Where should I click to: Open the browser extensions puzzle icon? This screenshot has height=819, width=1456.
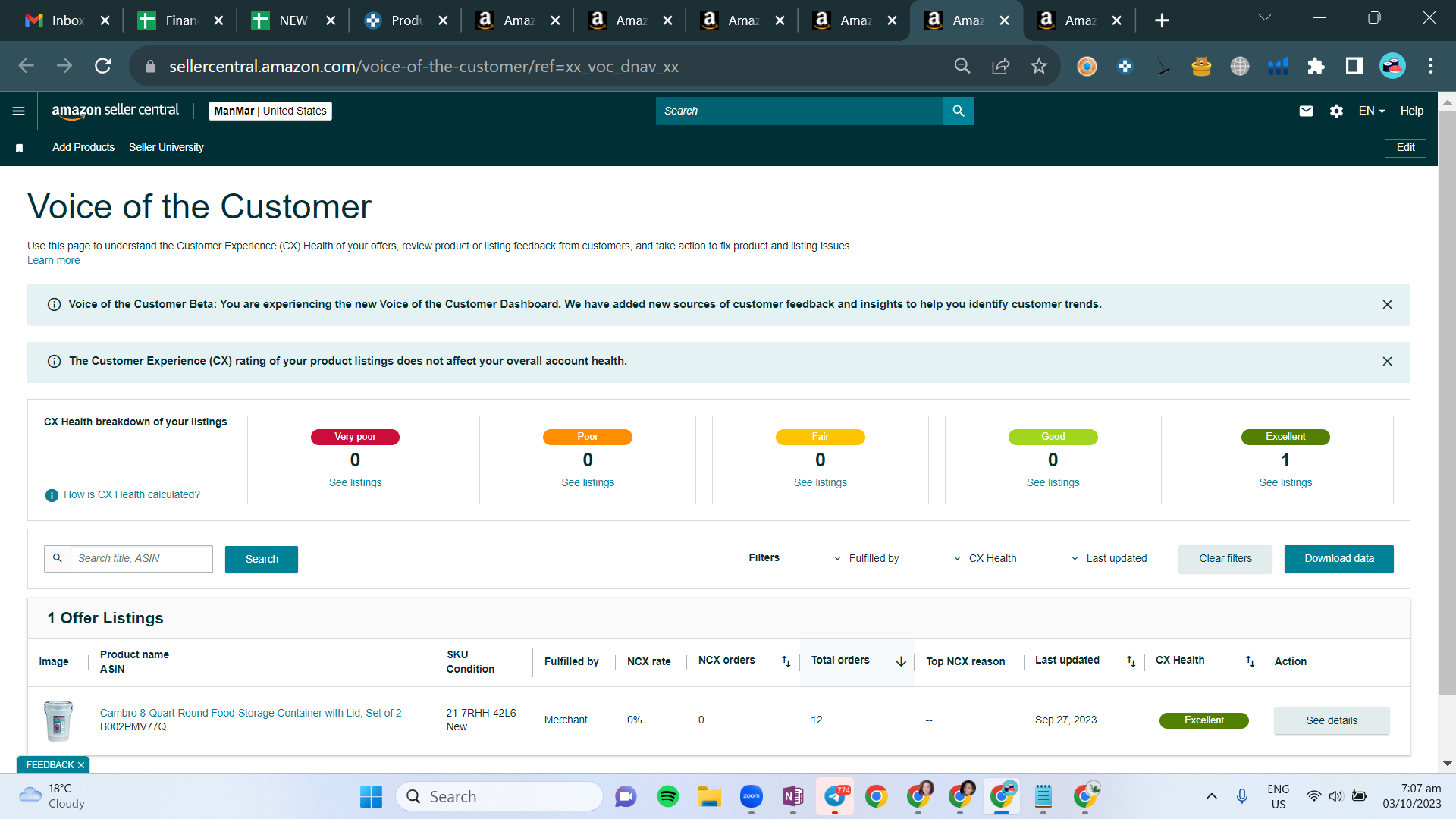point(1316,66)
